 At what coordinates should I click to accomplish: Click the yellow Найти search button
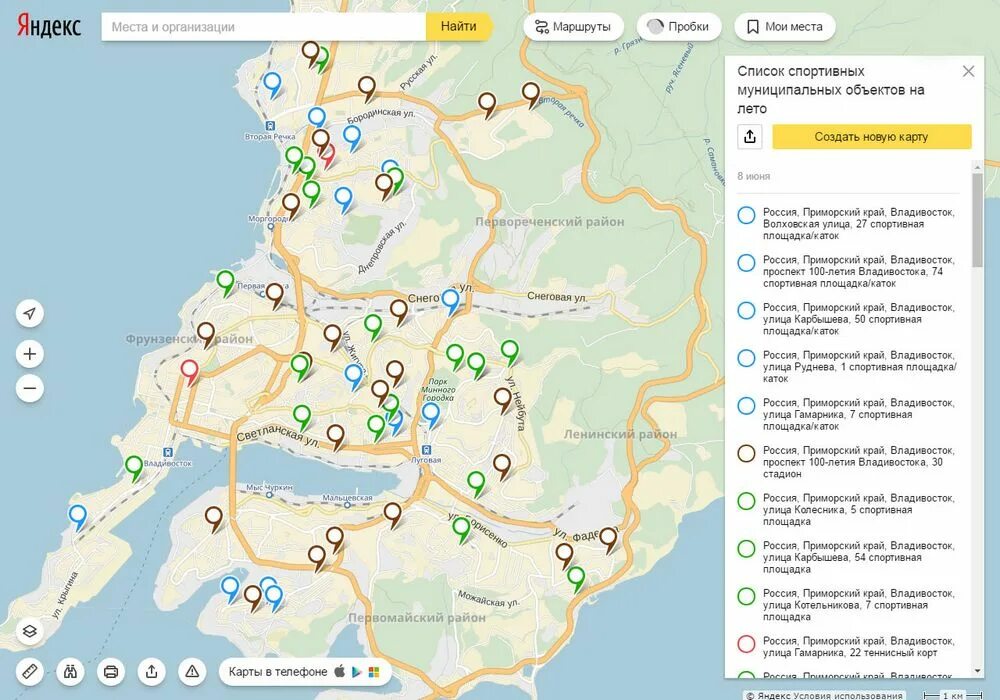point(458,27)
